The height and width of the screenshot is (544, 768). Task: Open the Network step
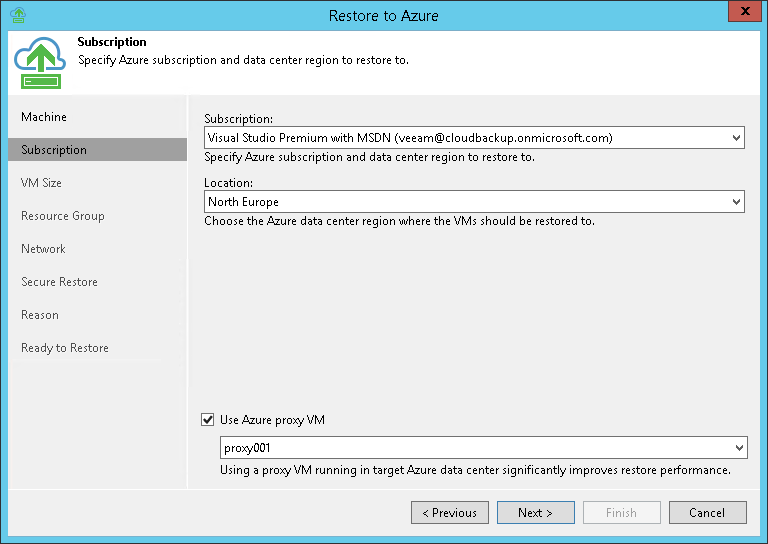[43, 249]
